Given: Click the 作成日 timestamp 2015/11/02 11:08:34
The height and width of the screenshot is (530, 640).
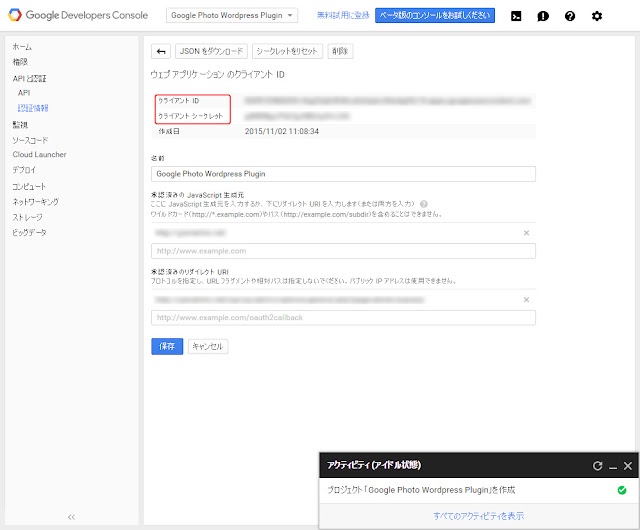Looking at the screenshot, I should tap(282, 131).
